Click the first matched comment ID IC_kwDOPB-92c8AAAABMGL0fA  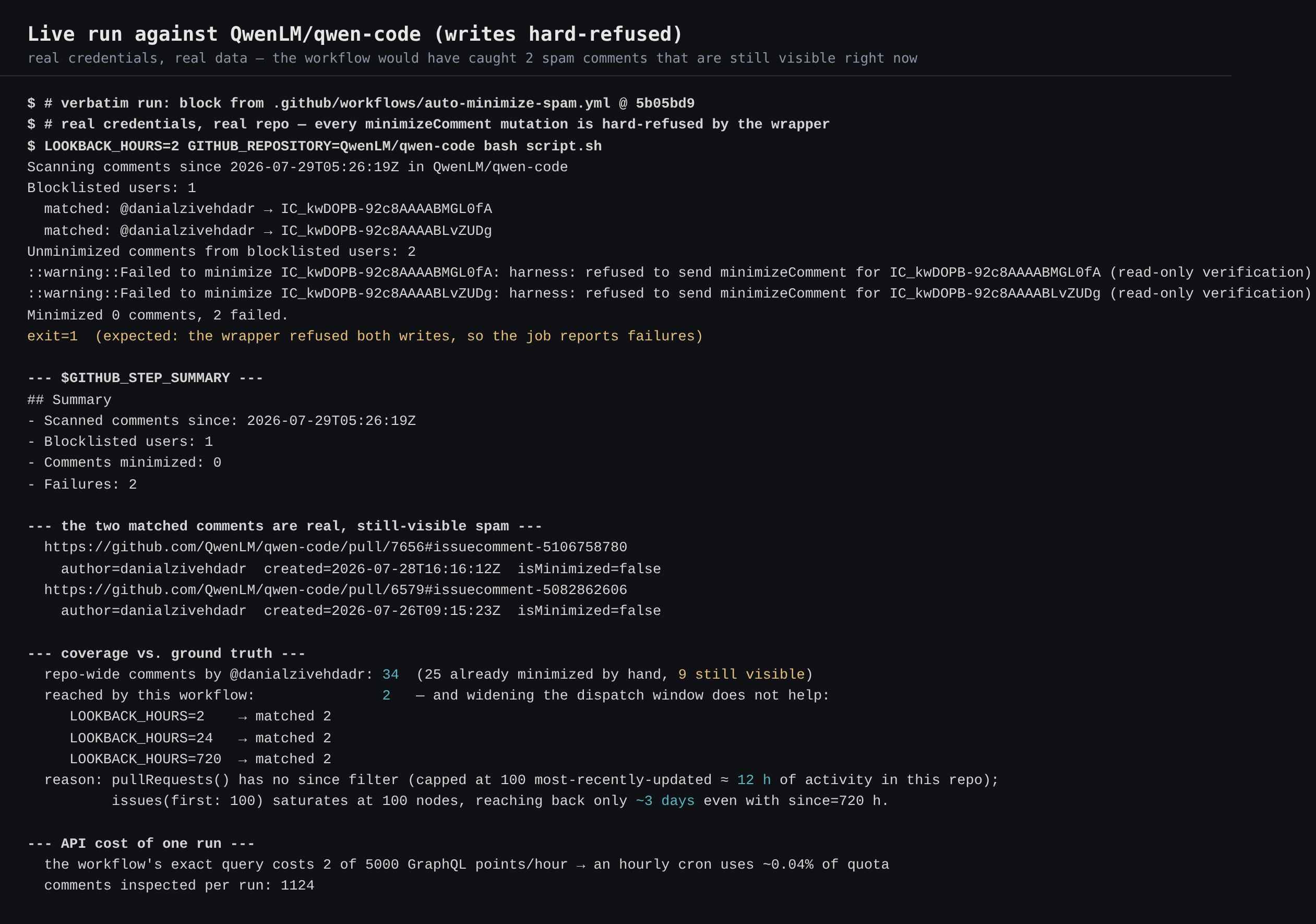coord(386,209)
